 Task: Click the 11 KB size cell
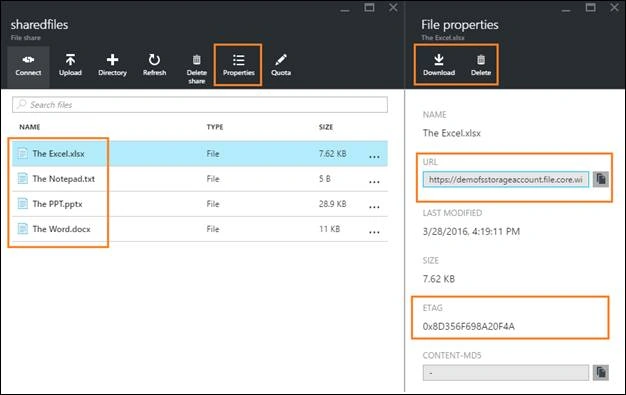click(x=329, y=229)
